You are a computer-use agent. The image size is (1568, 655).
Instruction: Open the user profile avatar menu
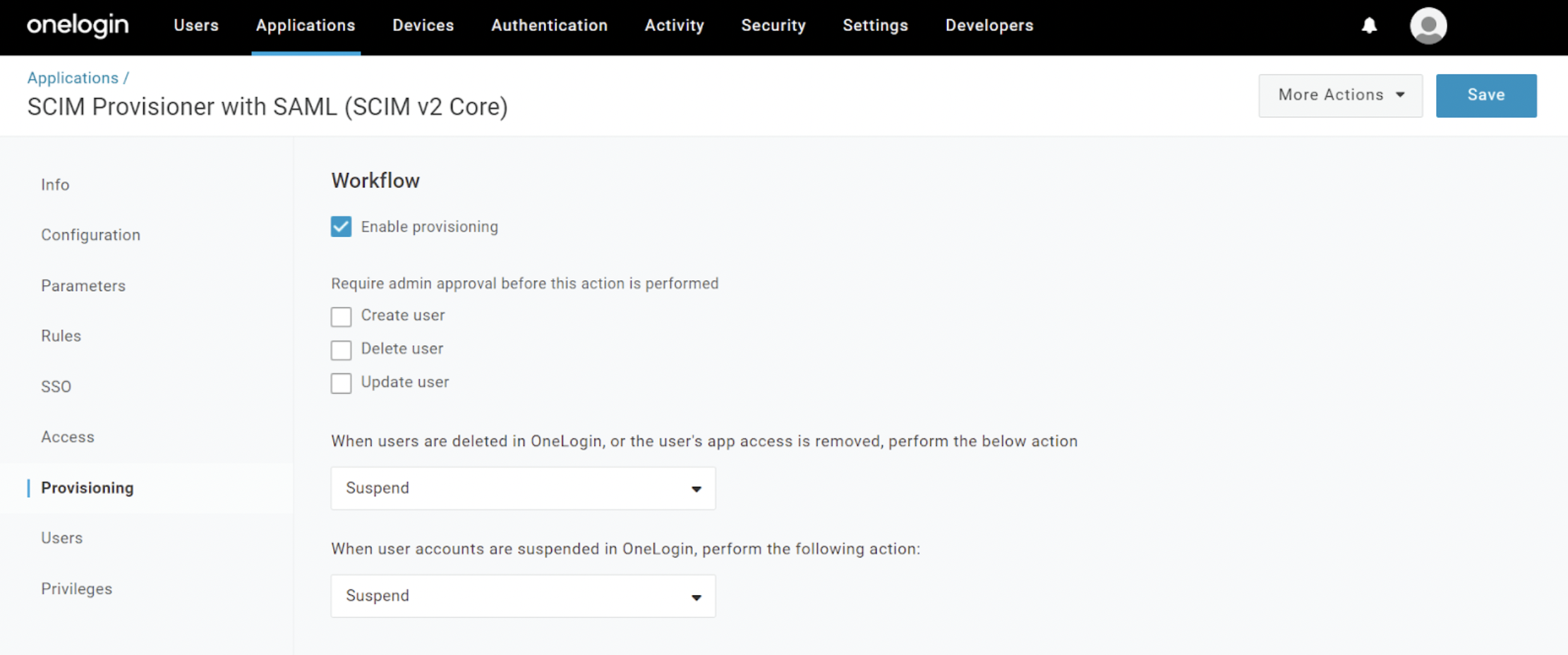[1428, 26]
